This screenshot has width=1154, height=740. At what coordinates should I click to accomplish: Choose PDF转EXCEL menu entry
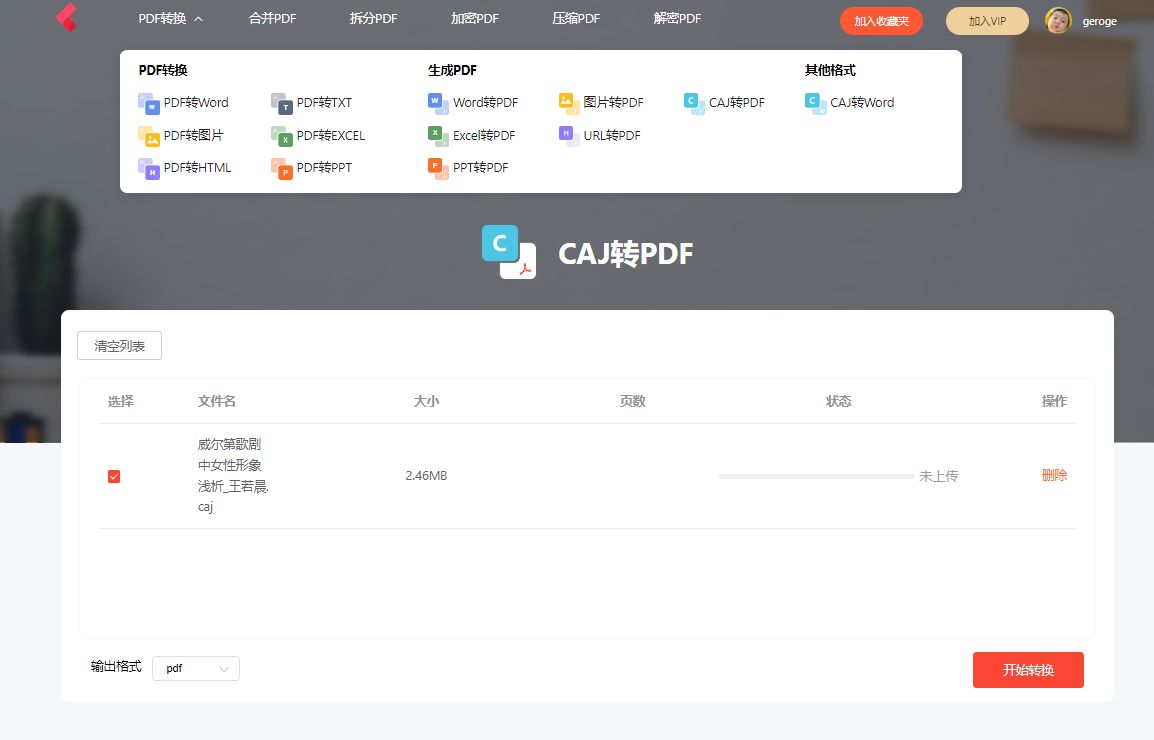(x=330, y=135)
